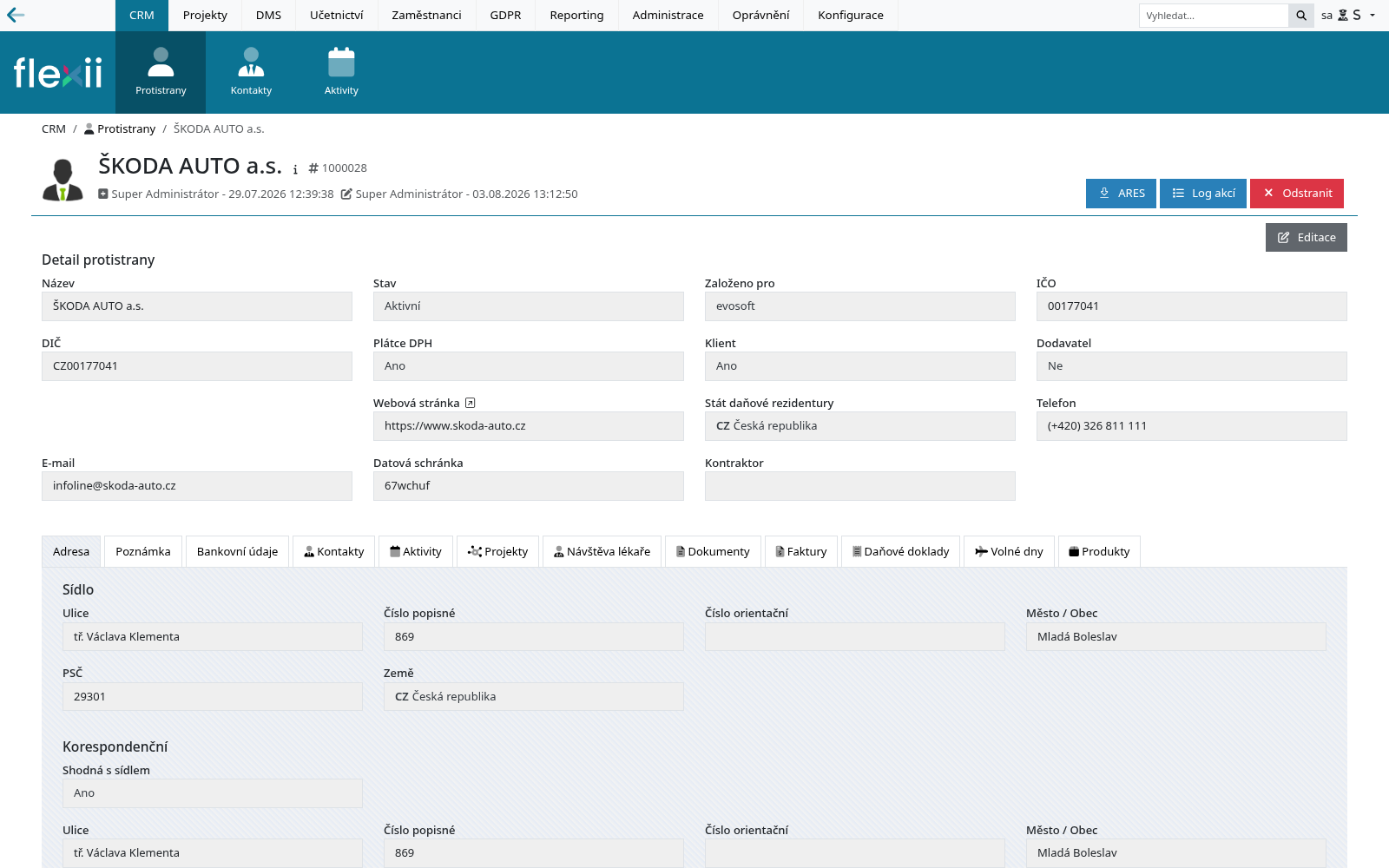Click the Sídlo Země field Česká republika
Image resolution: width=1389 pixels, height=868 pixels.
pyautogui.click(x=534, y=697)
